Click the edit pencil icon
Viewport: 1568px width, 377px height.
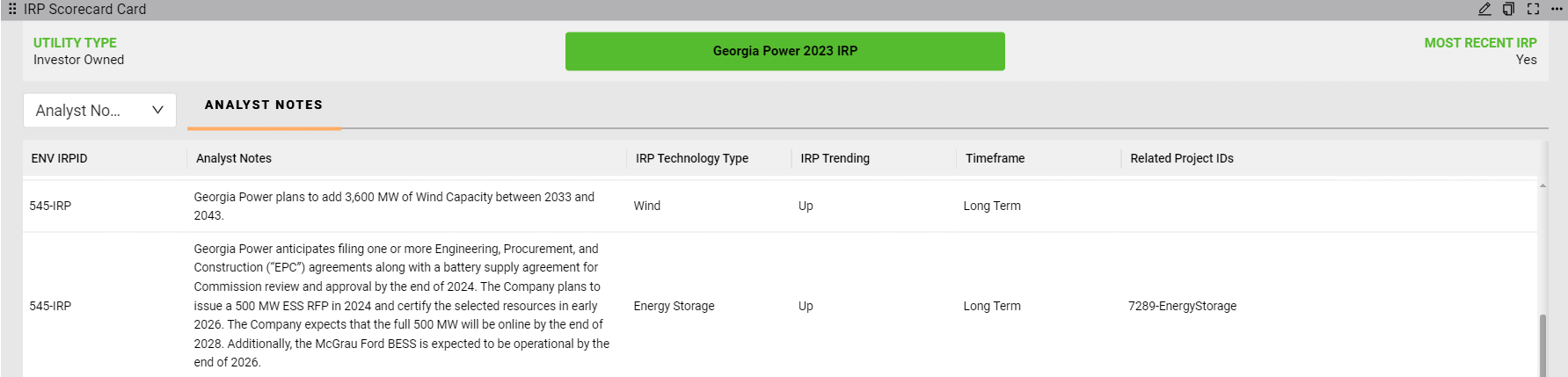(x=1484, y=9)
